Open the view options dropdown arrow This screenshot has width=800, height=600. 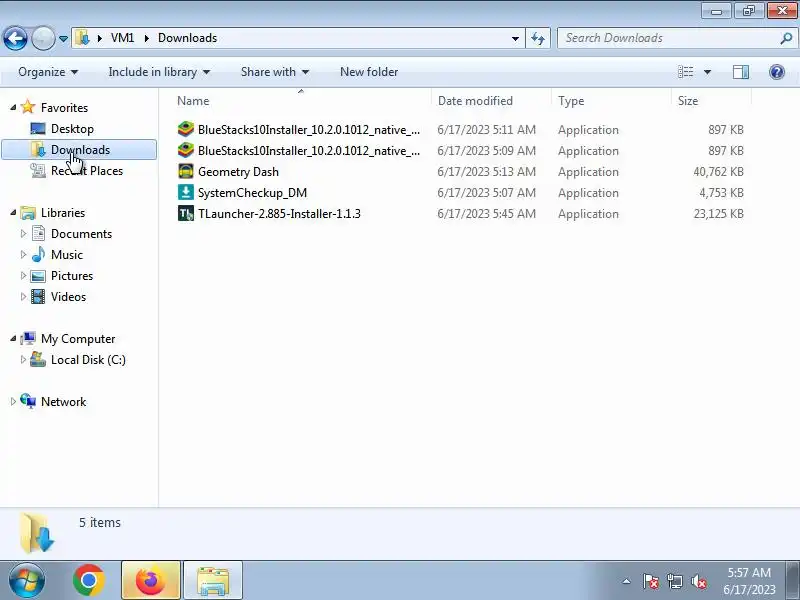(x=707, y=72)
